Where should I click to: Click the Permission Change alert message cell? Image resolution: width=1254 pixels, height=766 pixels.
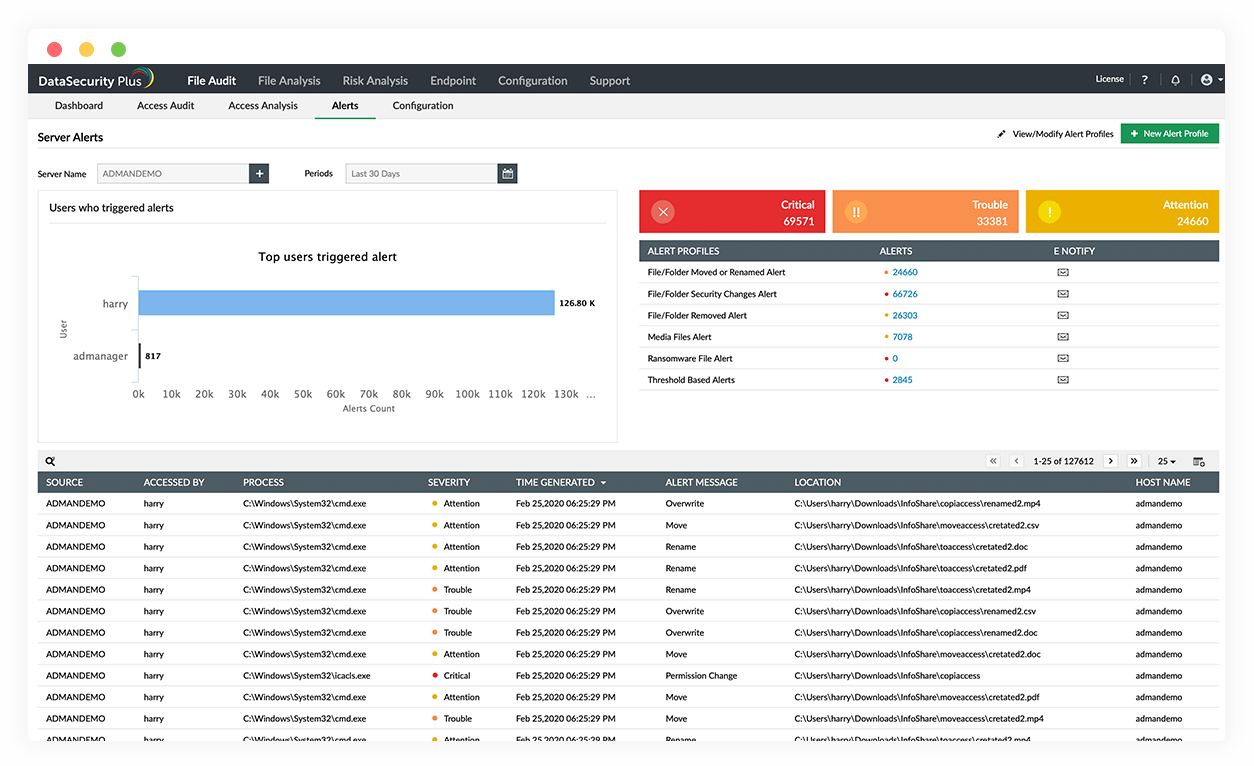[701, 676]
